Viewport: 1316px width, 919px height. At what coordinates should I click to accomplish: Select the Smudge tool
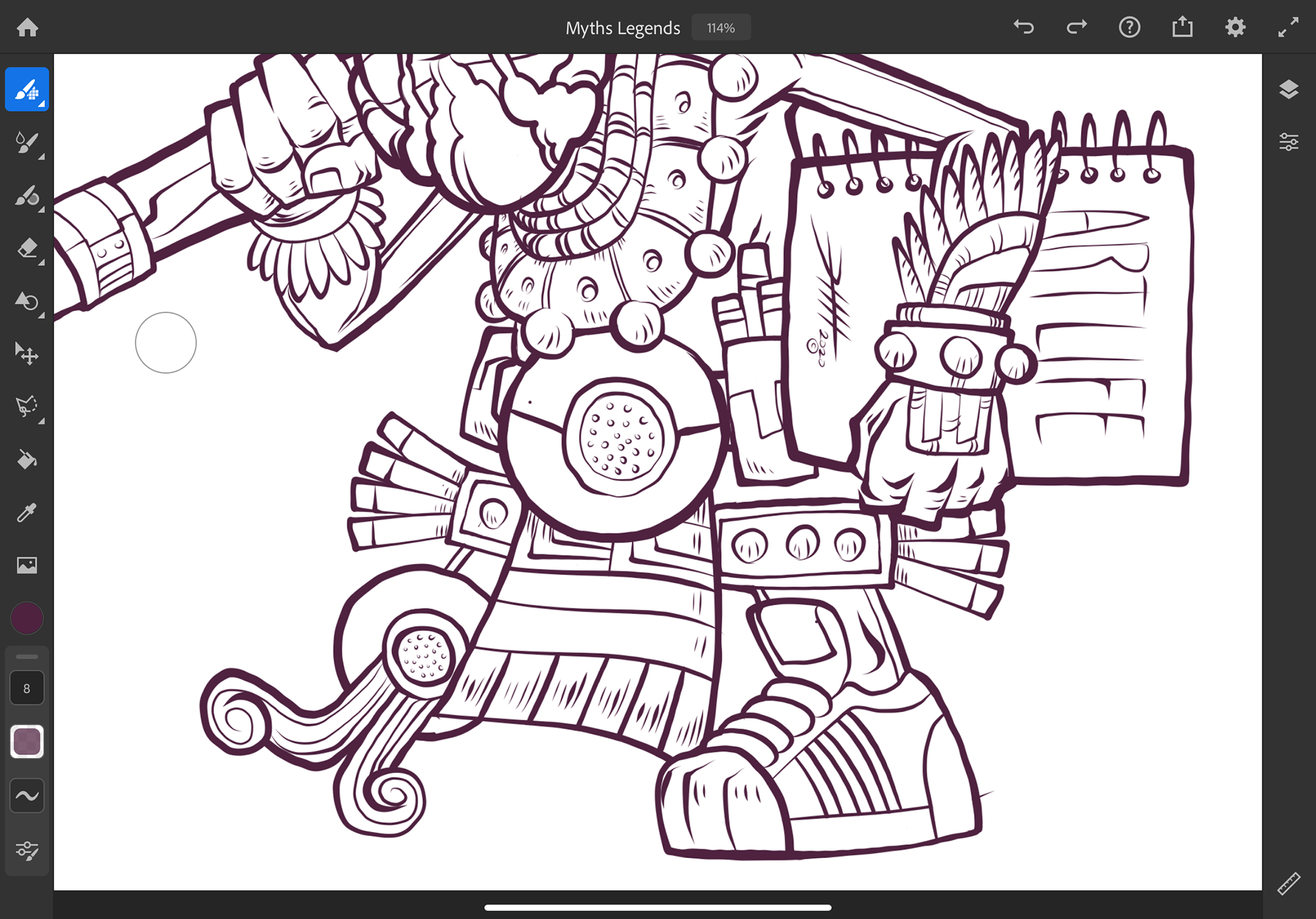(27, 301)
